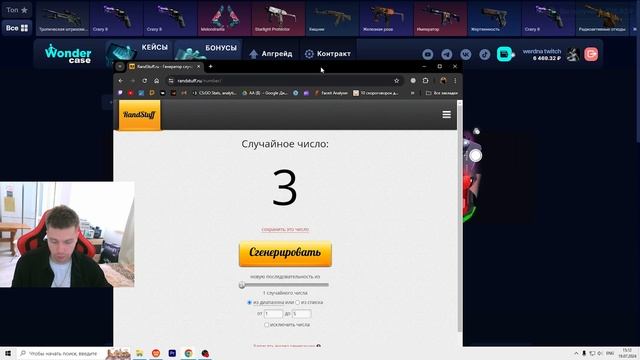Open the TikTok social icon on Wonder Case
Image resolution: width=640 pixels, height=360 pixels.
(x=484, y=54)
